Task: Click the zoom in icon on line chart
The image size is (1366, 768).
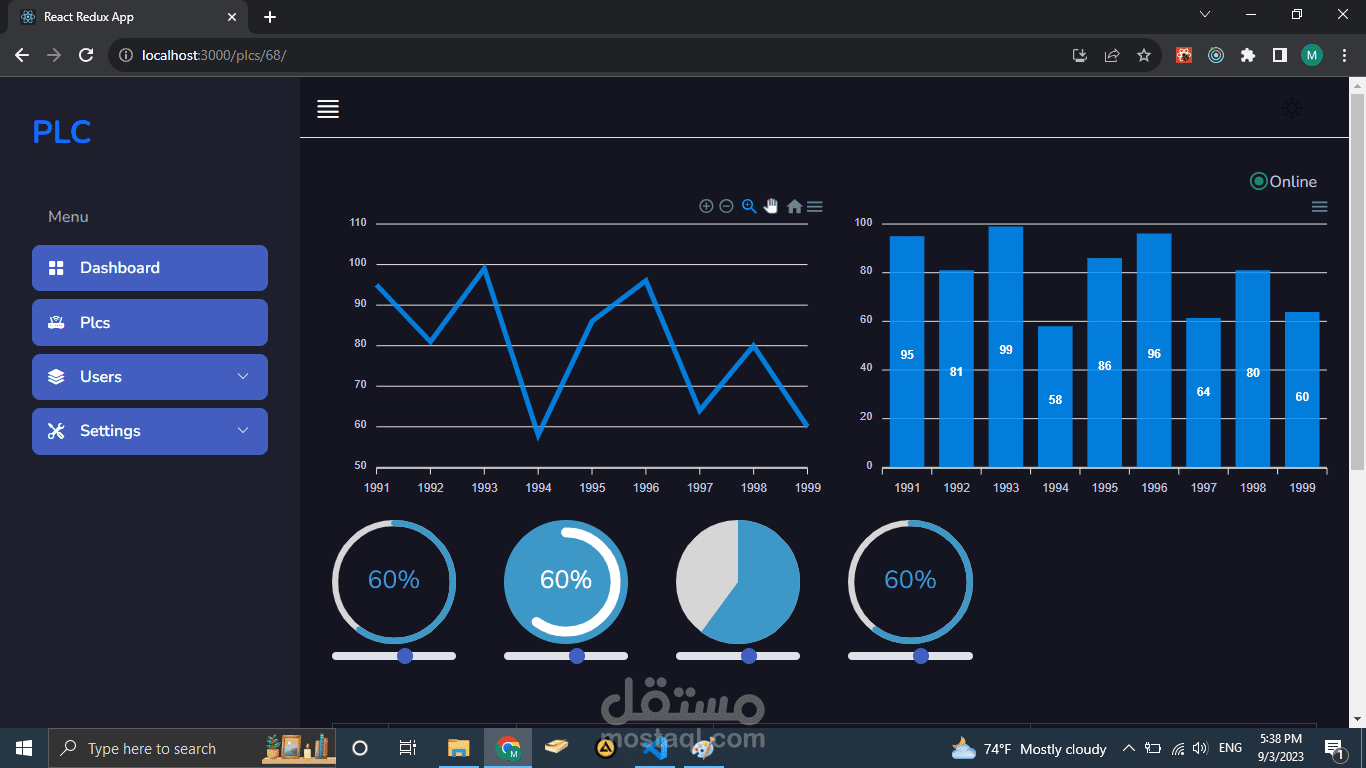Action: (x=706, y=206)
